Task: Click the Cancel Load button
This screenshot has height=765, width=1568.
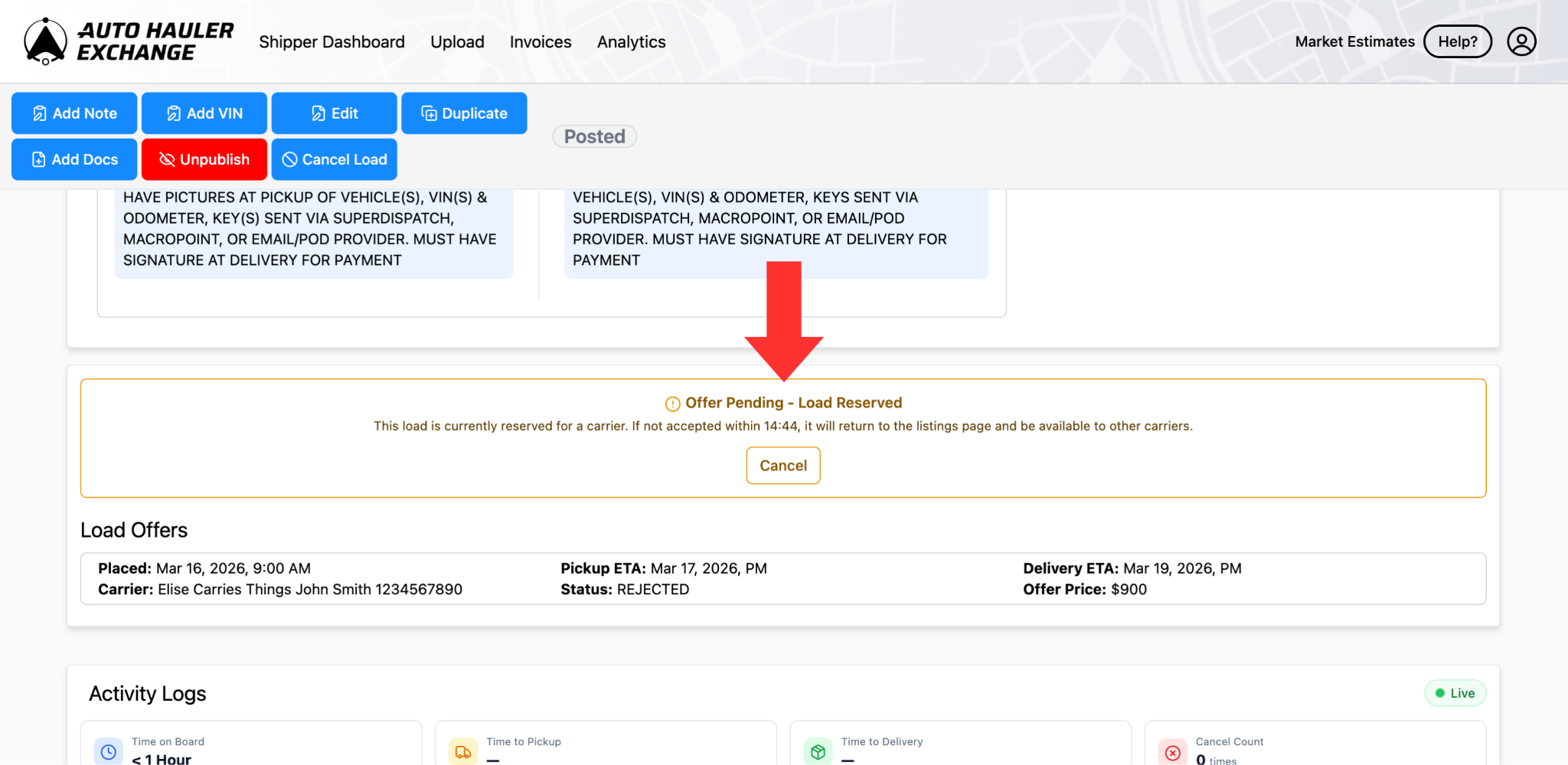Action: (x=334, y=159)
